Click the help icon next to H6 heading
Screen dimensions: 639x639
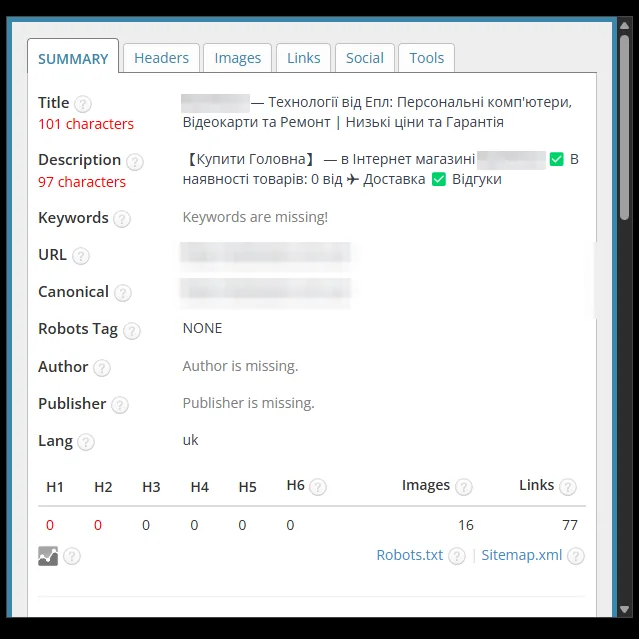point(318,487)
